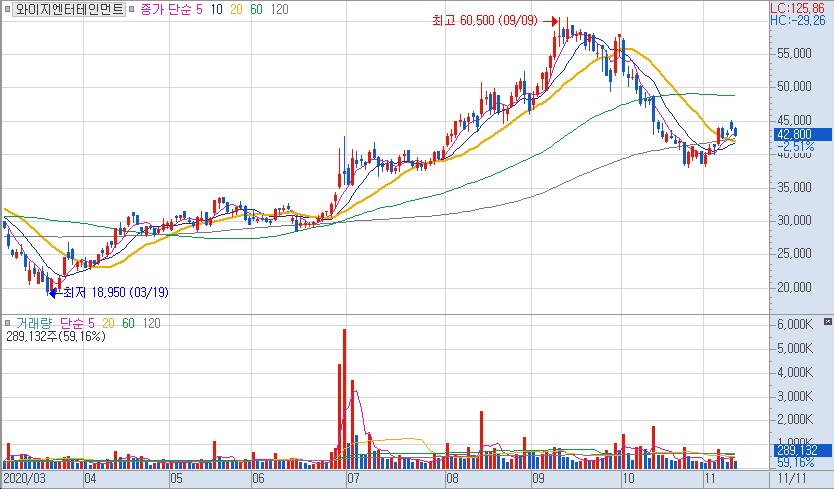Select the 종가 단순 legend label
This screenshot has height=489, width=834.
tap(165, 9)
